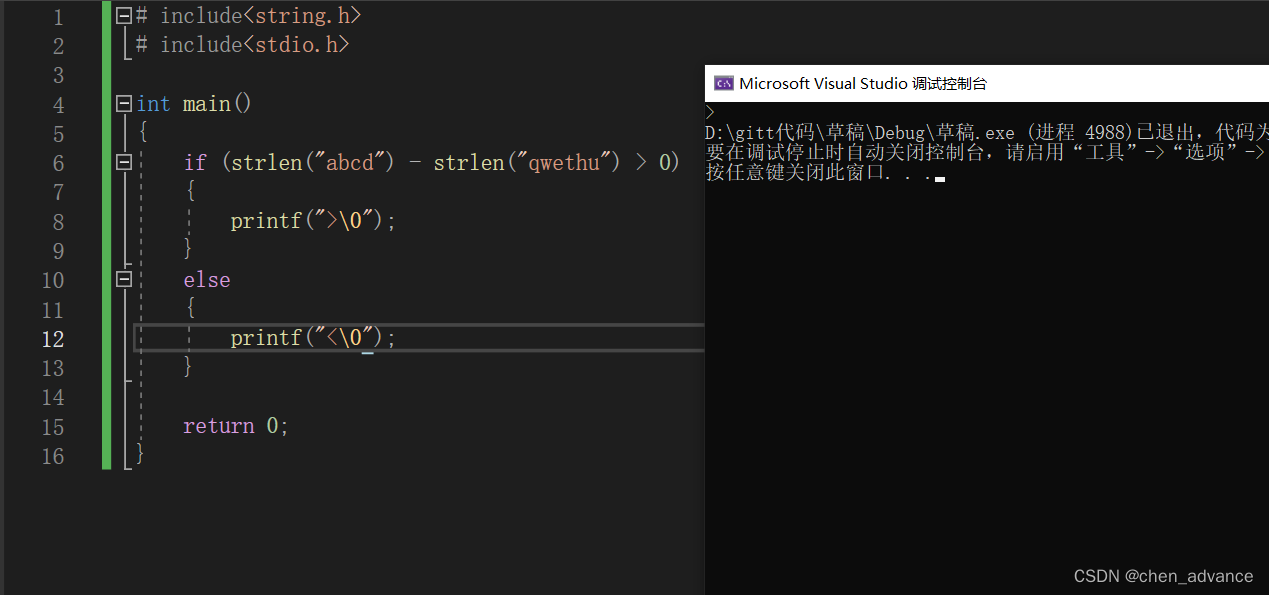Image resolution: width=1269 pixels, height=595 pixels.
Task: Click the printf("<\0") statement
Action: click(x=313, y=338)
